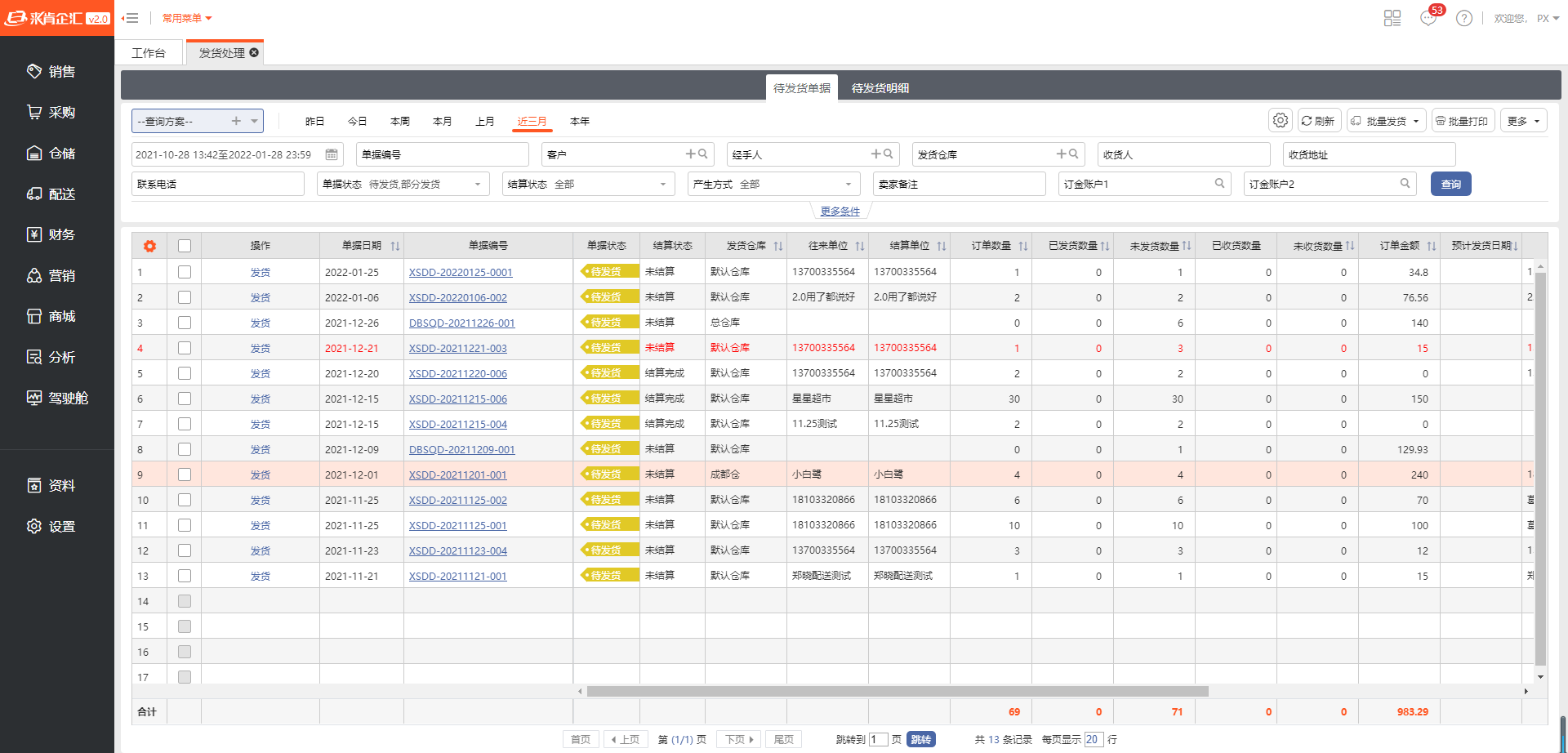1568x753 pixels.
Task: Collapse the sidebar using the menu toggle icon
Action: click(x=131, y=18)
